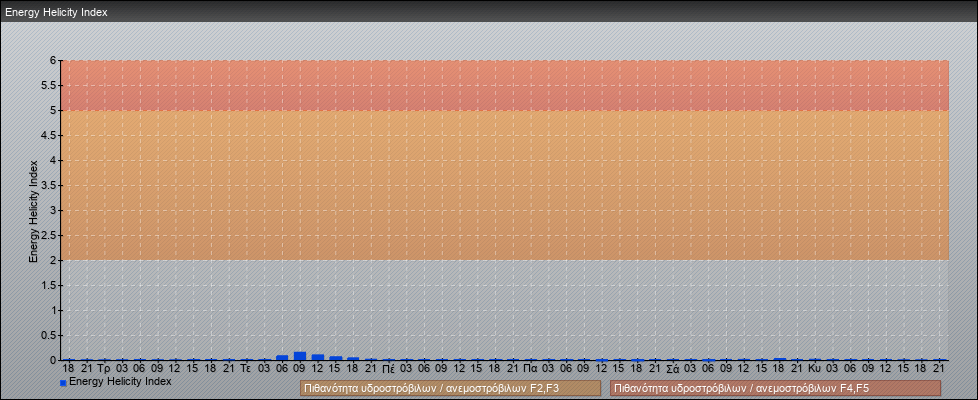This screenshot has width=978, height=400.
Task: Click the first '18' hour label on x-axis
Action: tap(68, 368)
